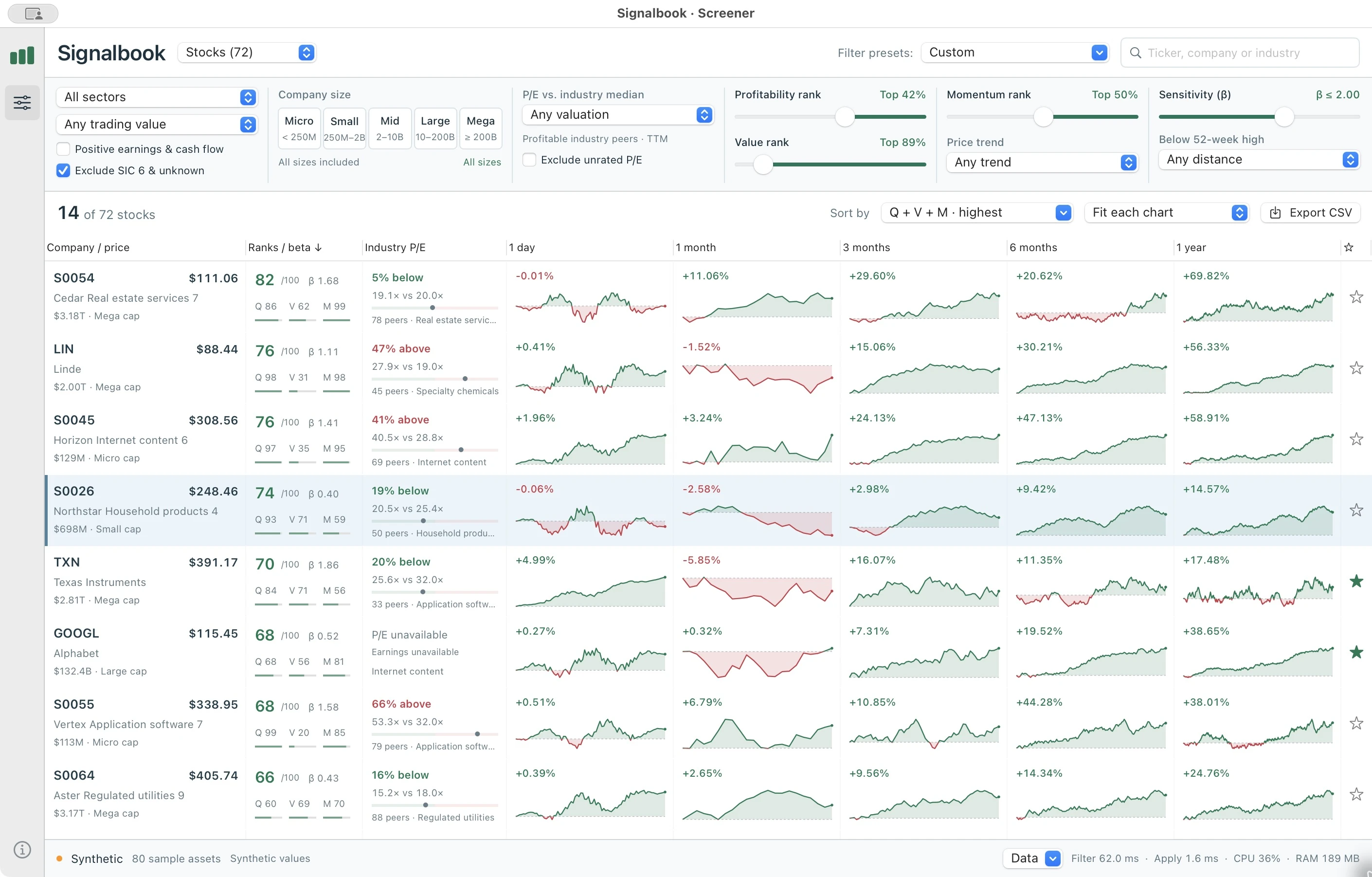Click the search magnifier icon
Screen dimensions: 1372x877
click(x=1135, y=53)
